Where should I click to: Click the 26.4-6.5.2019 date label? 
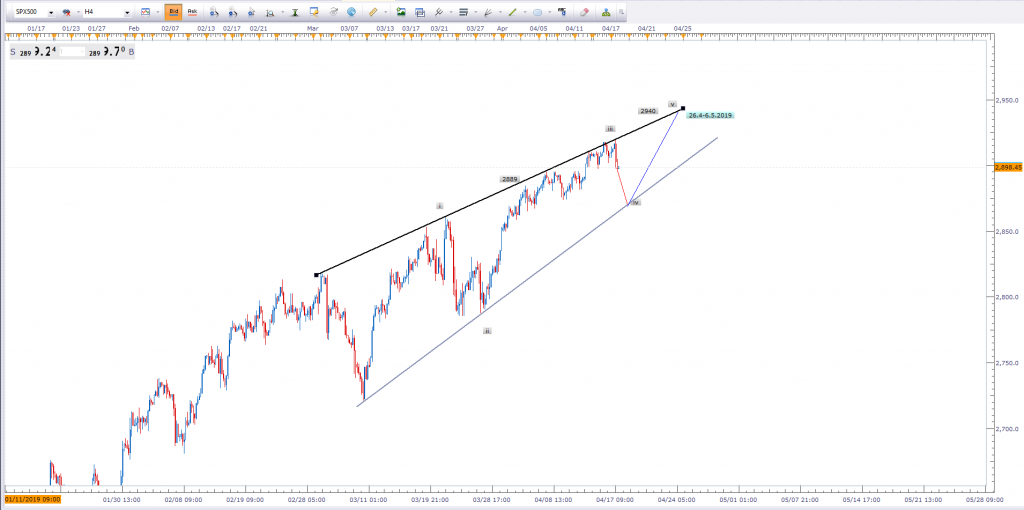pyautogui.click(x=710, y=116)
